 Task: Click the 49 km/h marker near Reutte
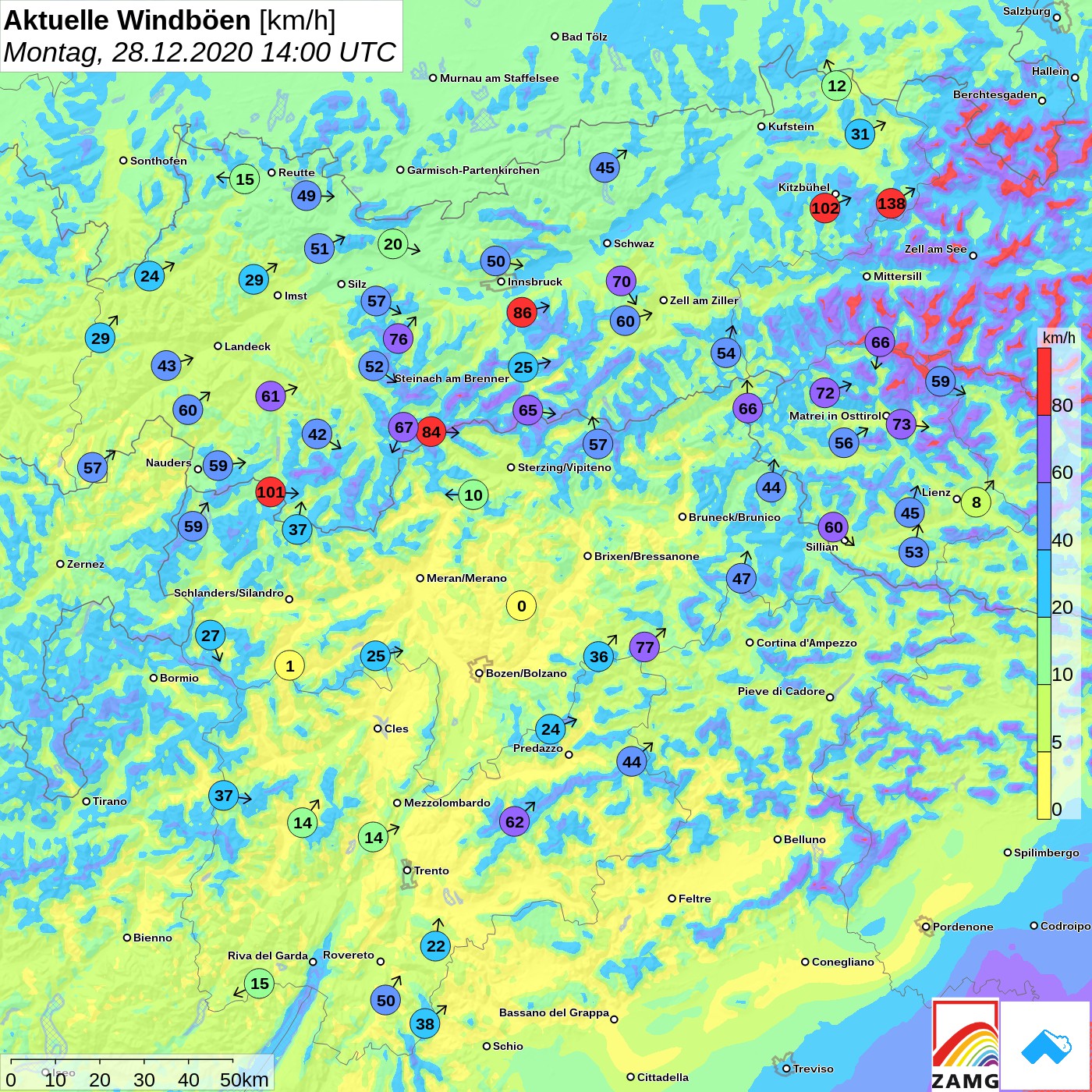(x=306, y=195)
